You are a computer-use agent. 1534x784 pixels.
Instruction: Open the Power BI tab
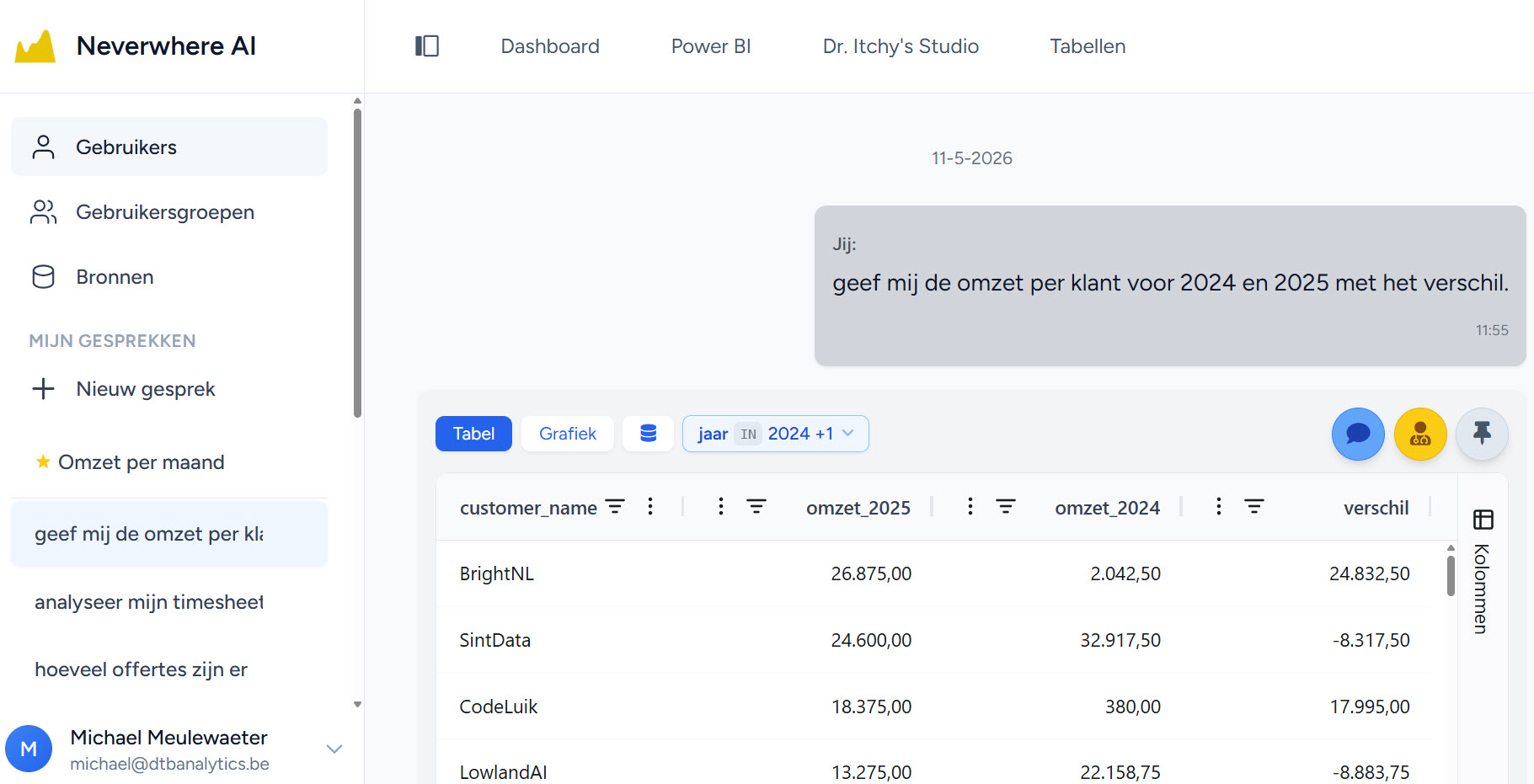tap(711, 46)
